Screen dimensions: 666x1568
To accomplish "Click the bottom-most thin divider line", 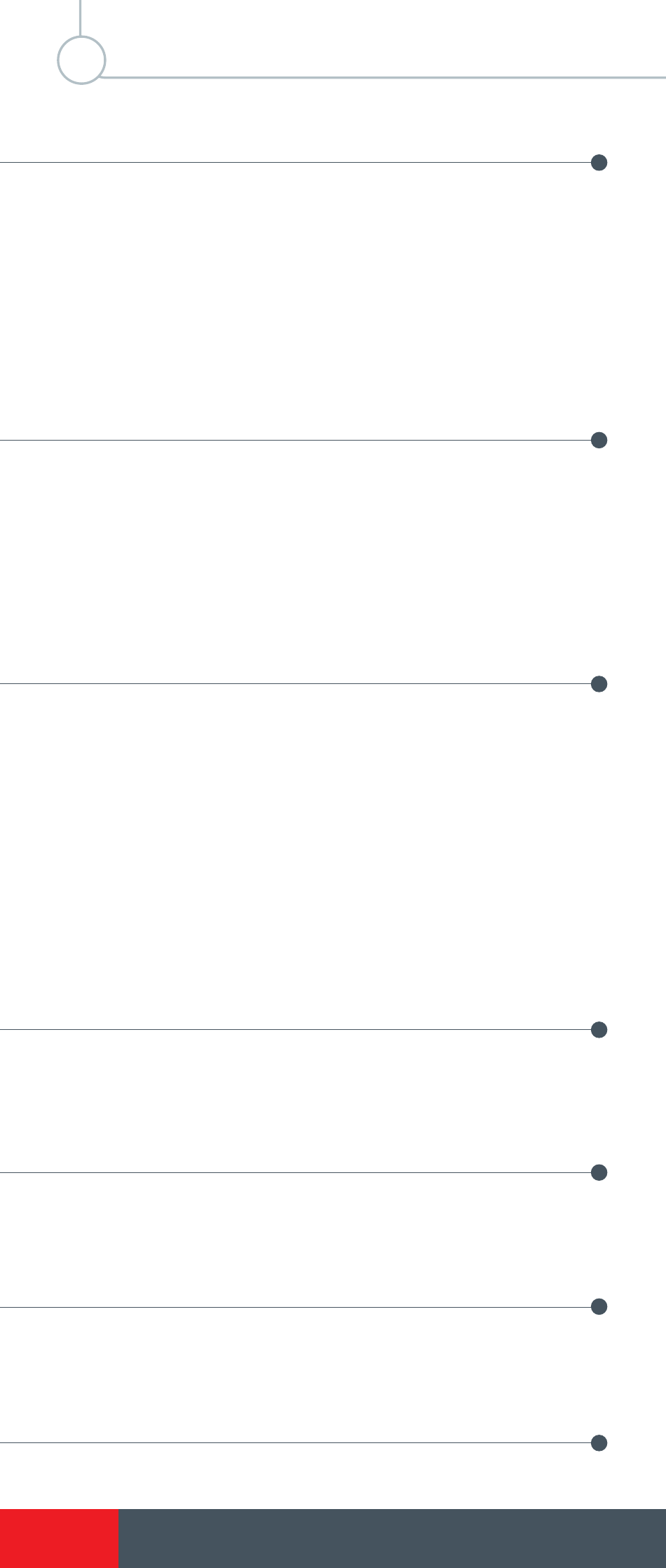I will 295,1442.
